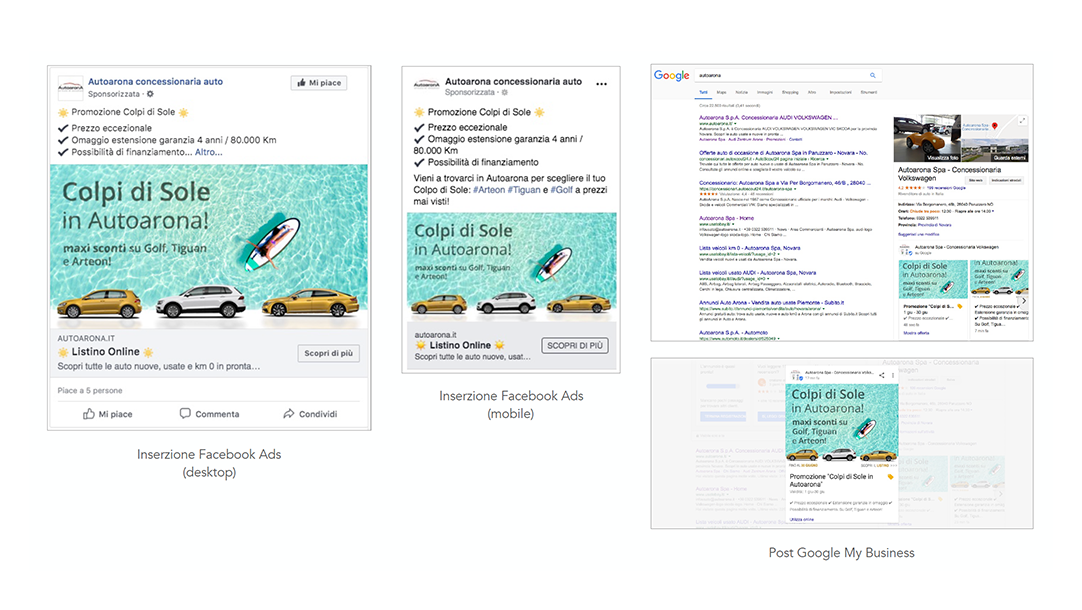The image size is (1082, 610).
Task: Click the #Arteon hashtag in mobile ad
Action: pos(489,190)
